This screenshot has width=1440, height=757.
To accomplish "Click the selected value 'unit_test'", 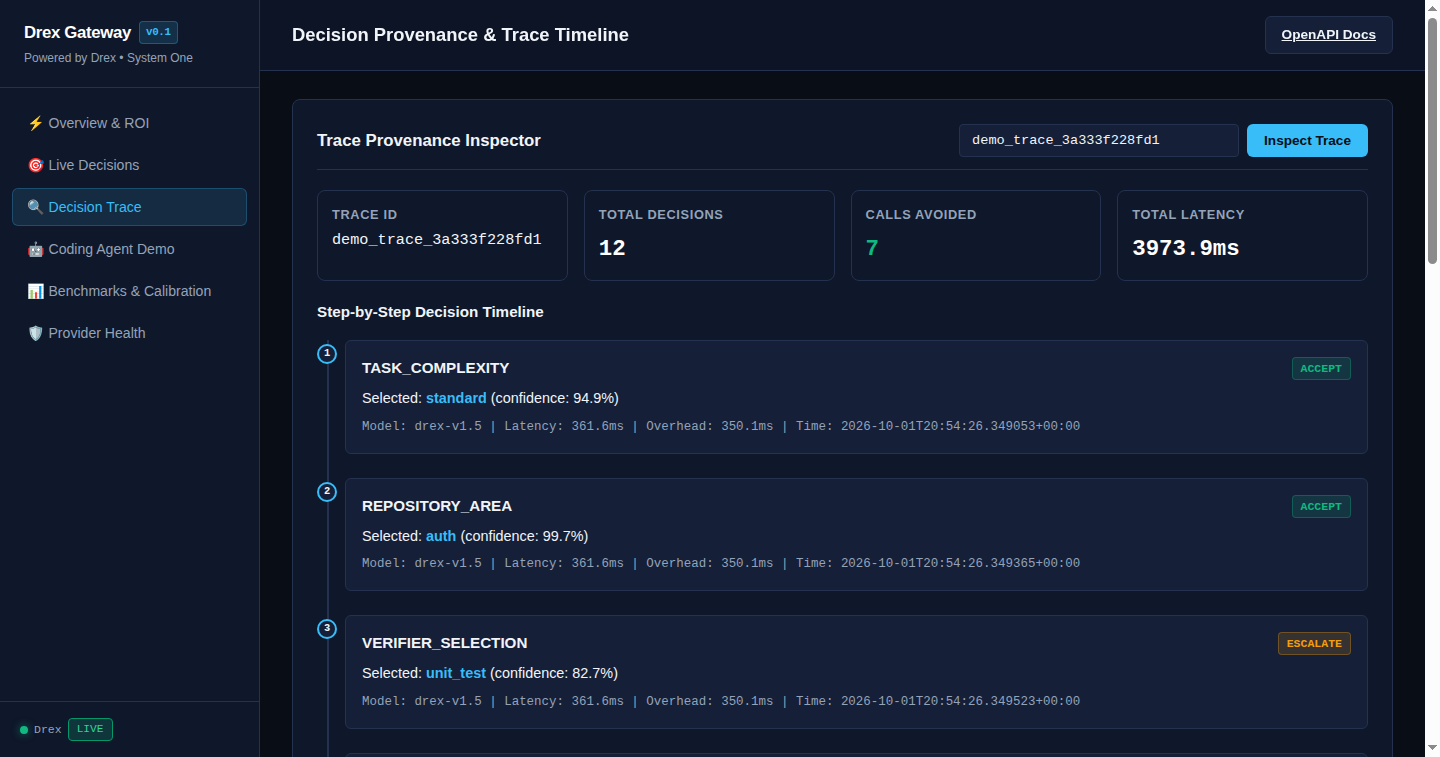I will click(x=456, y=673).
